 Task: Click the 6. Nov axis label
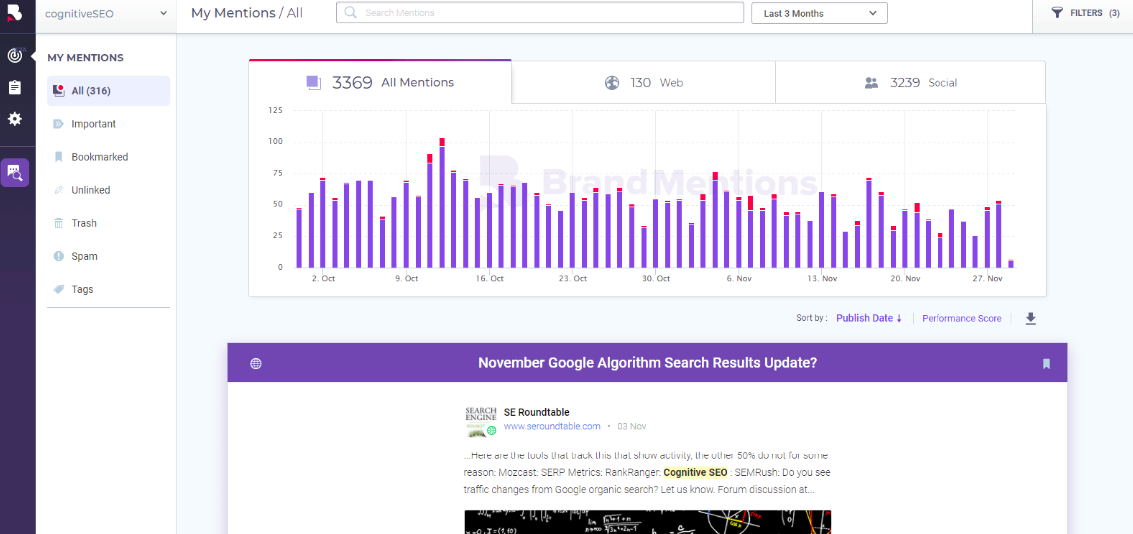(x=740, y=278)
